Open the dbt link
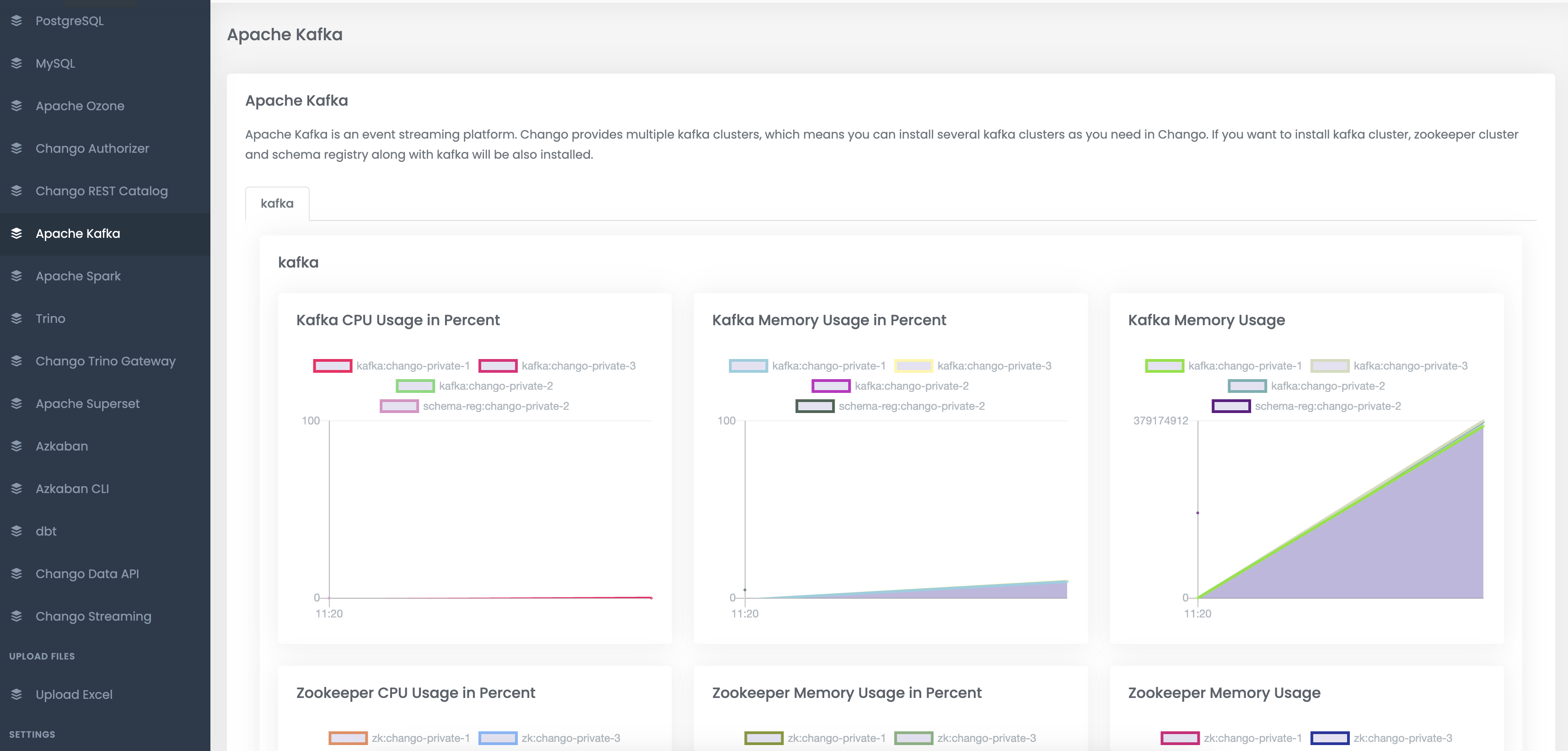Screen dimensions: 1568x751 (x=105, y=531)
